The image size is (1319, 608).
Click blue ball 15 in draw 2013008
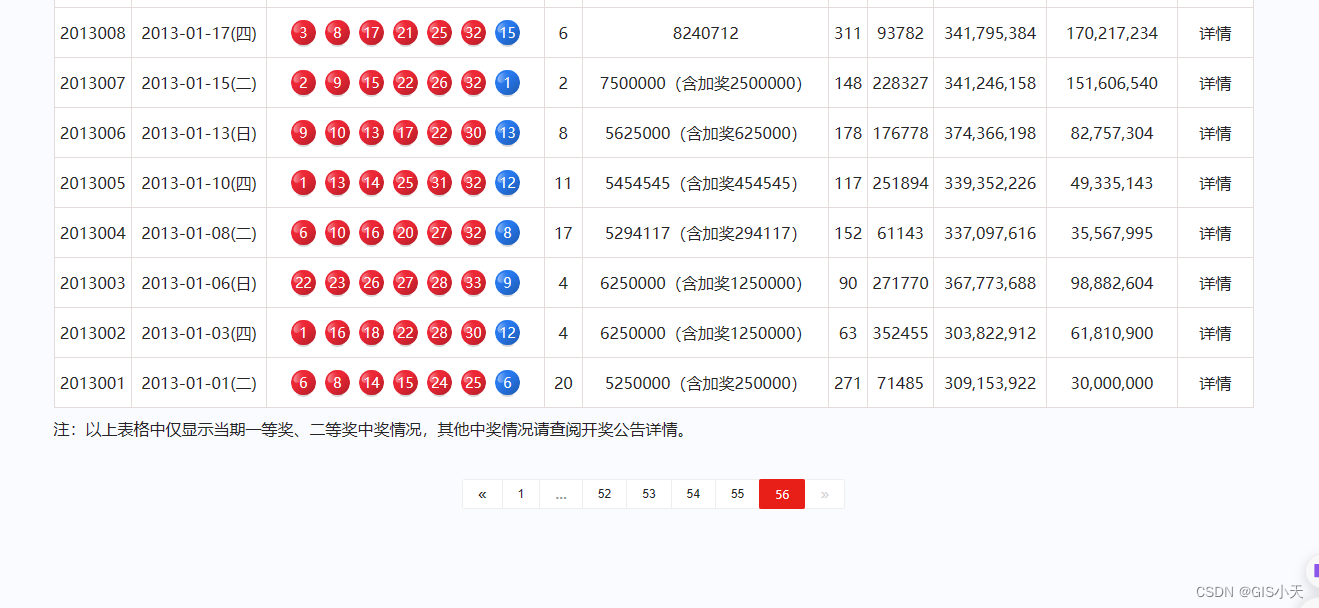507,33
